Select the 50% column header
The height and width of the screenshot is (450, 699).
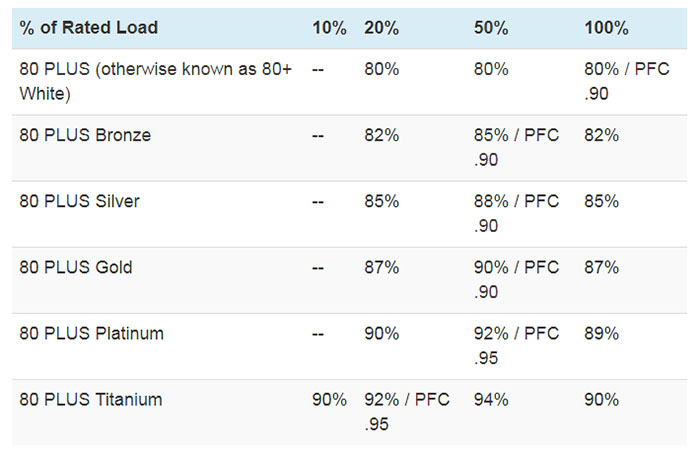pos(491,28)
